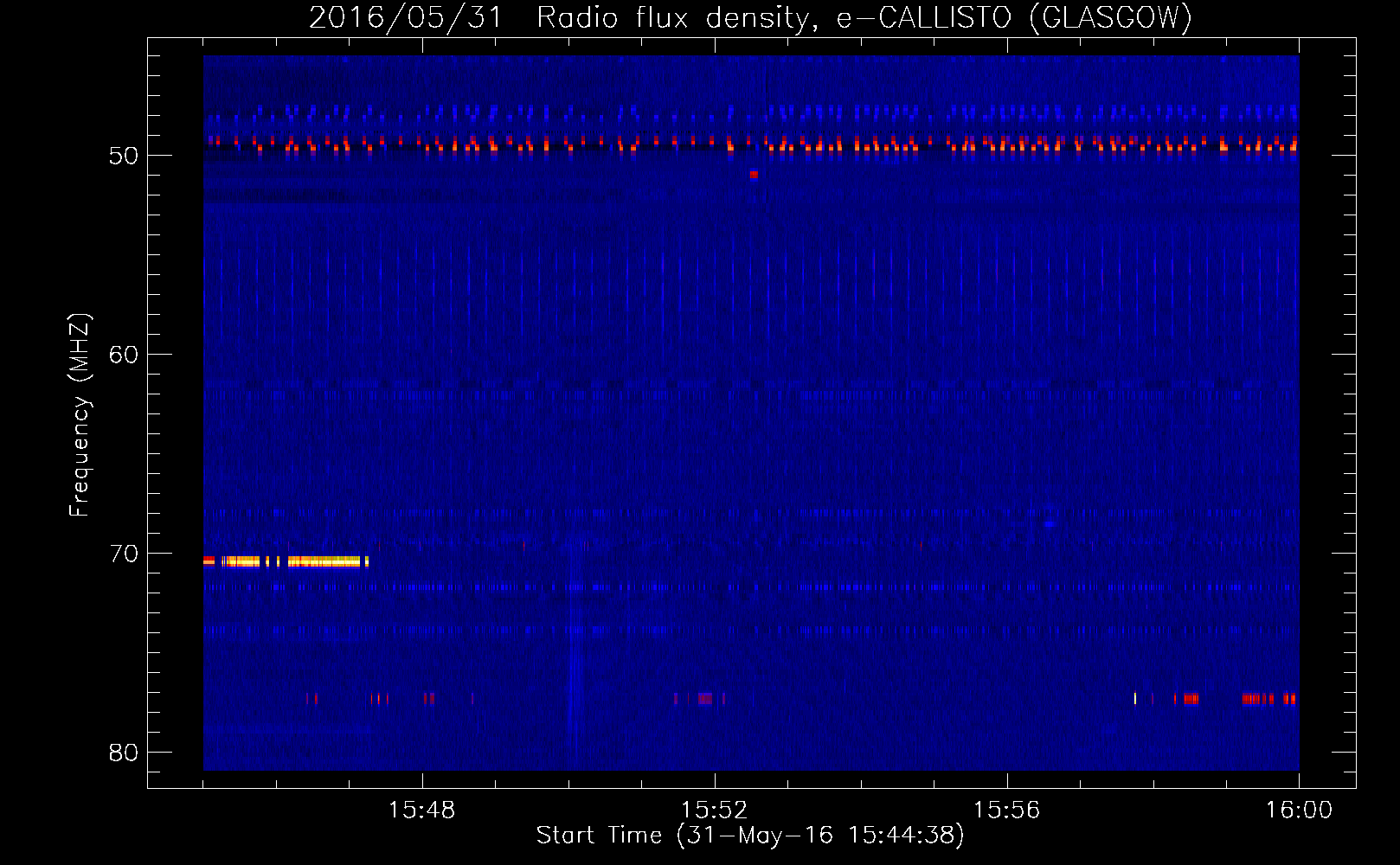Click the 'Start Time (31-May-16 15:44:38)' axis label

749,836
